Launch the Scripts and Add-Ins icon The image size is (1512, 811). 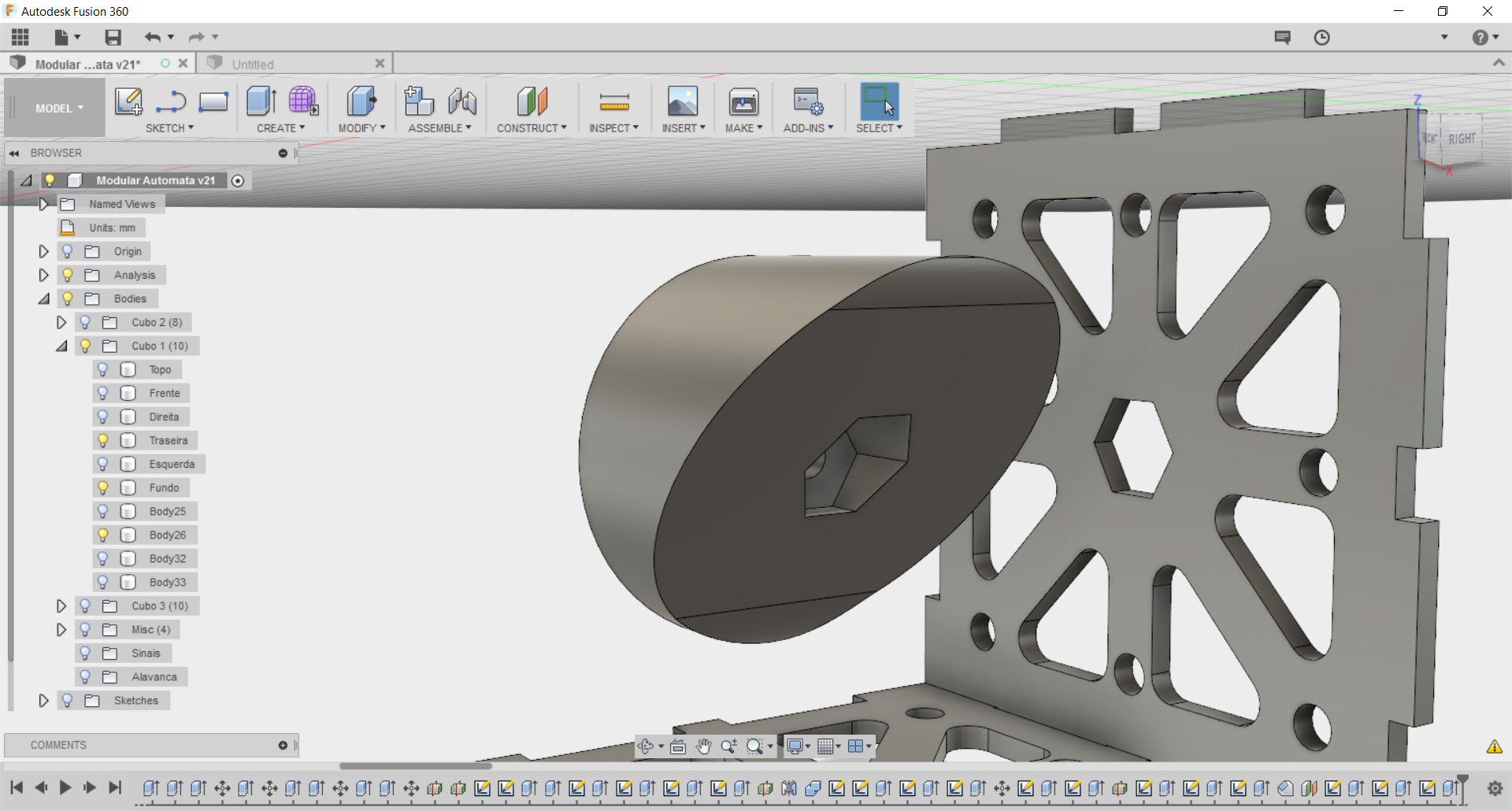[x=808, y=102]
